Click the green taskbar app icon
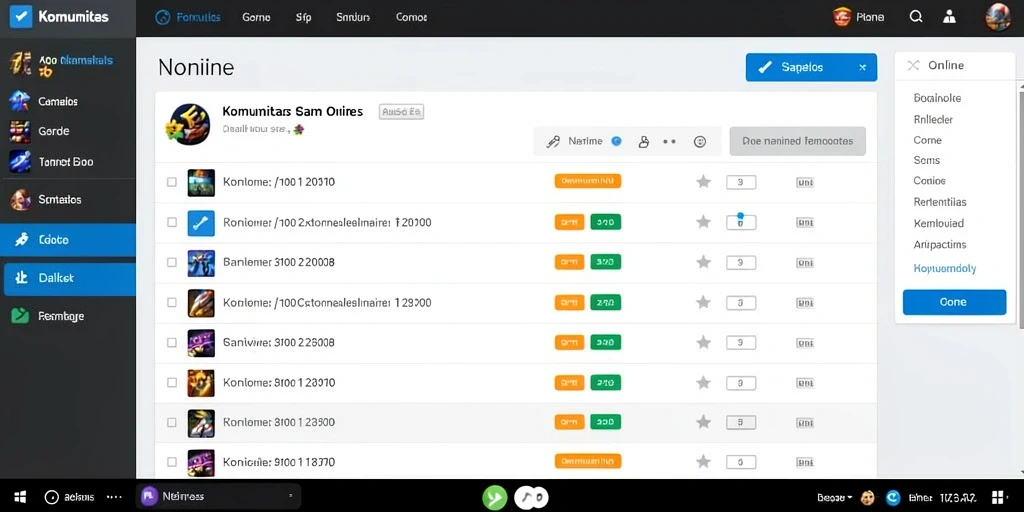This screenshot has height=512, width=1024. [494, 498]
